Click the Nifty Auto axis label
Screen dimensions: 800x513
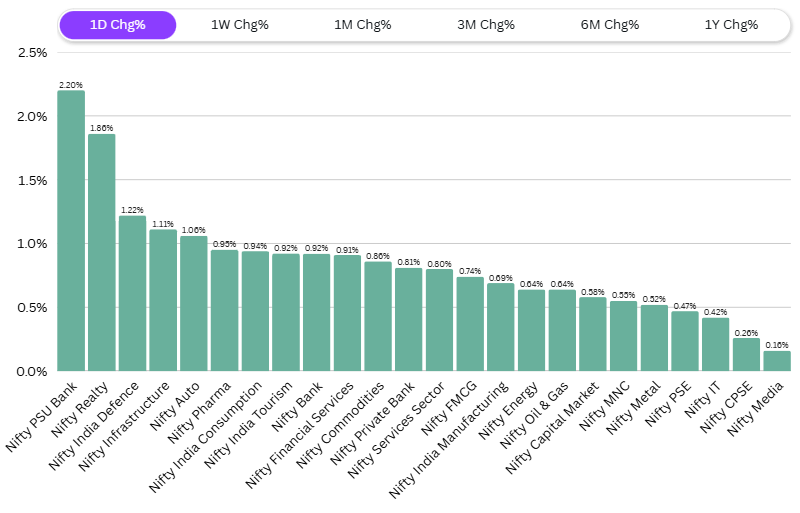point(175,406)
